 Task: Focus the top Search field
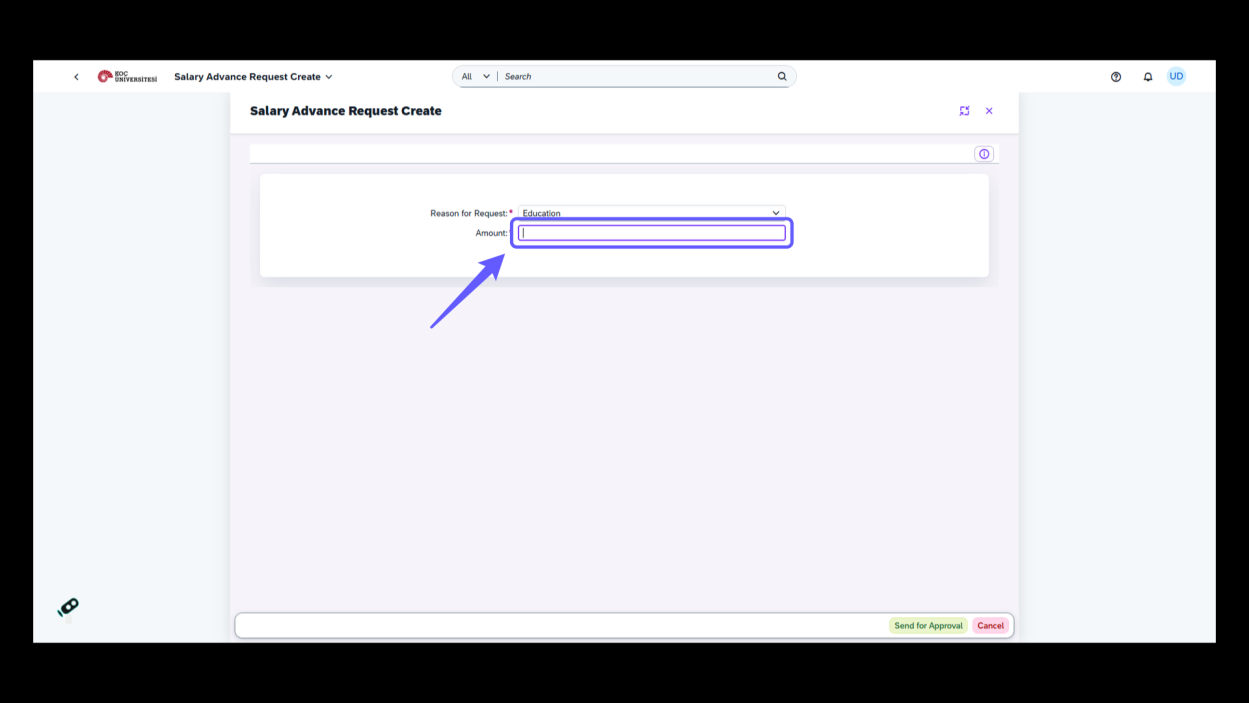[x=637, y=76]
